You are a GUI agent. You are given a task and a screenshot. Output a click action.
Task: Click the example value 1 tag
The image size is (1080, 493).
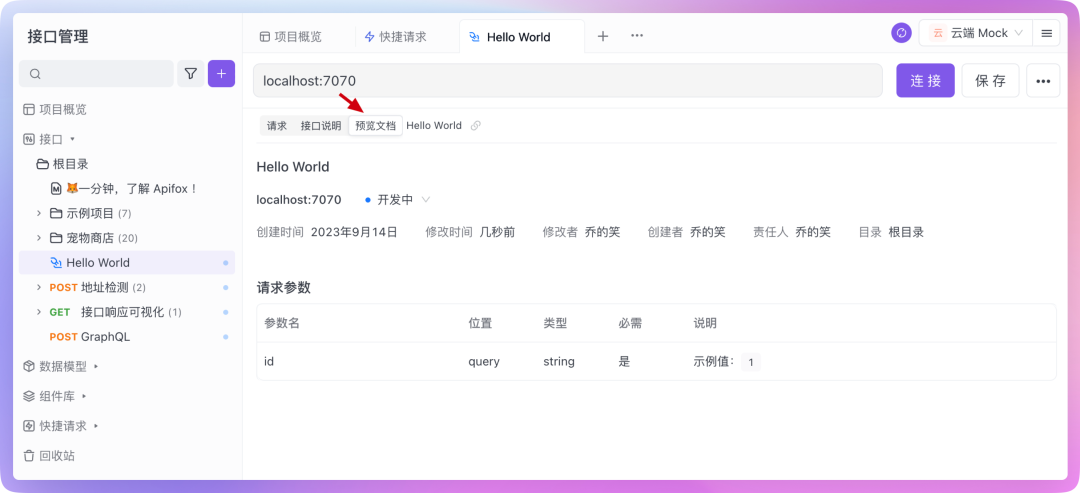click(751, 361)
